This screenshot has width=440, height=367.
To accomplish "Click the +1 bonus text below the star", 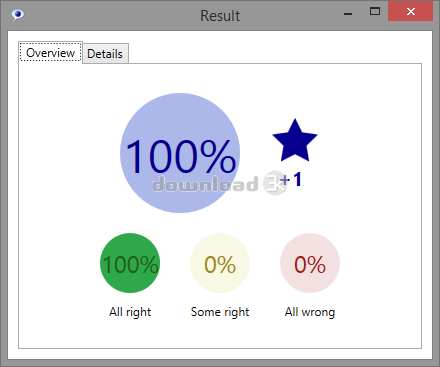I will click(291, 179).
